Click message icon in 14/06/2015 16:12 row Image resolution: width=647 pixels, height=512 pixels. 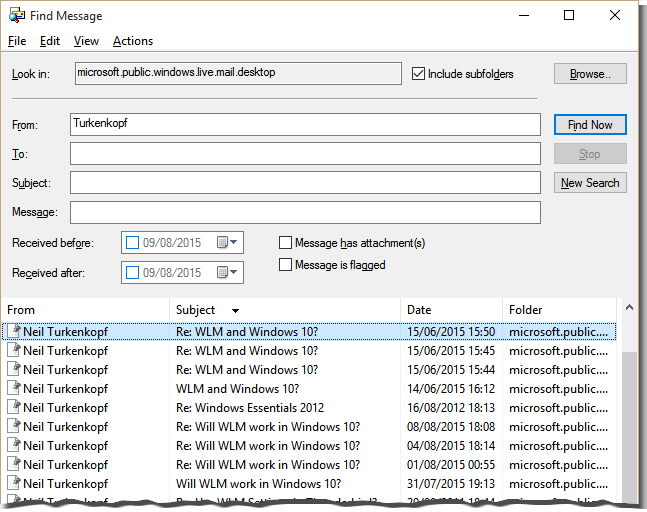[14, 388]
